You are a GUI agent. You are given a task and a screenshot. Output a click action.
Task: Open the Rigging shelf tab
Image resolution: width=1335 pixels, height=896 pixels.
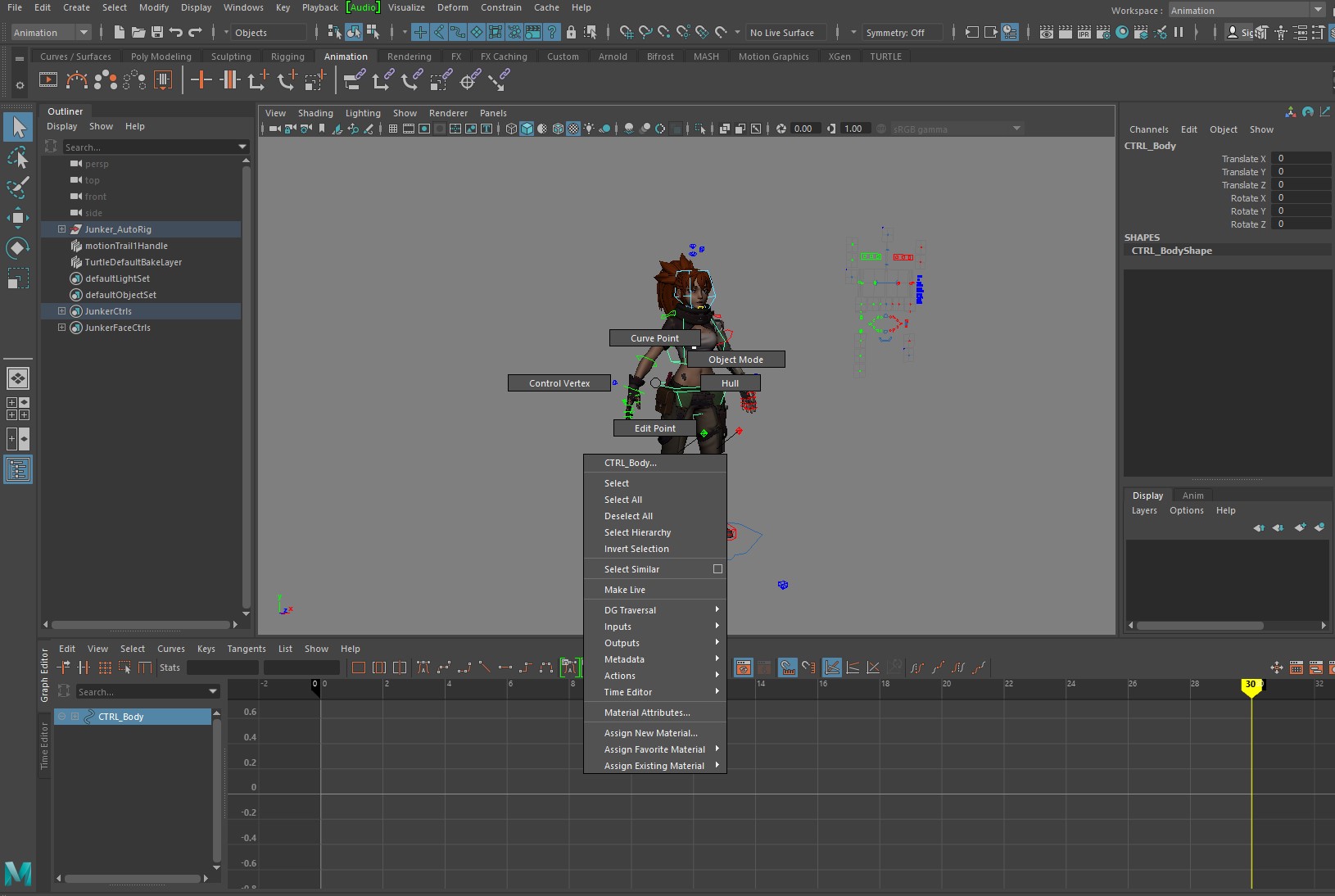point(287,57)
